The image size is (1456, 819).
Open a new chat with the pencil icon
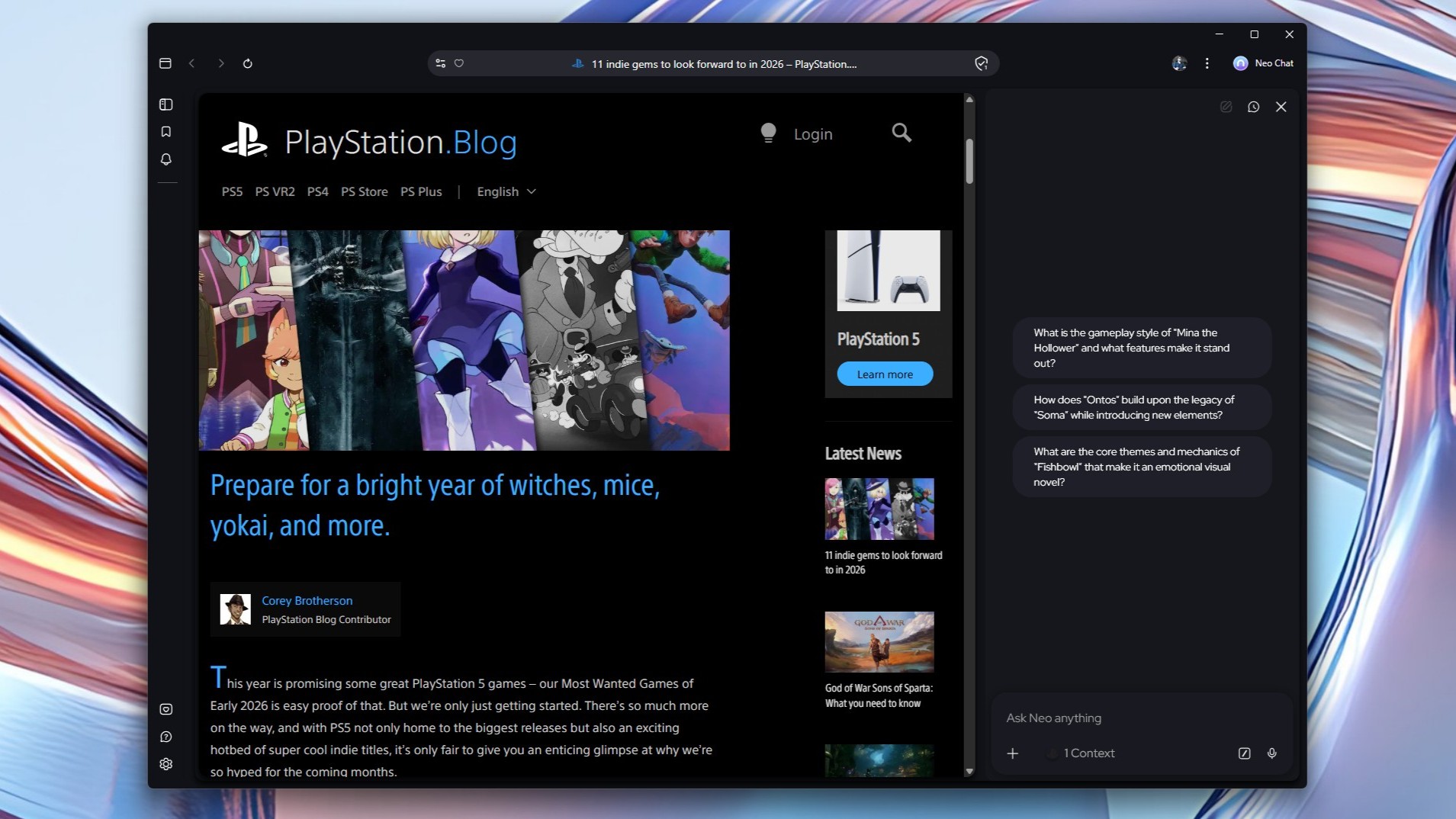[1226, 107]
